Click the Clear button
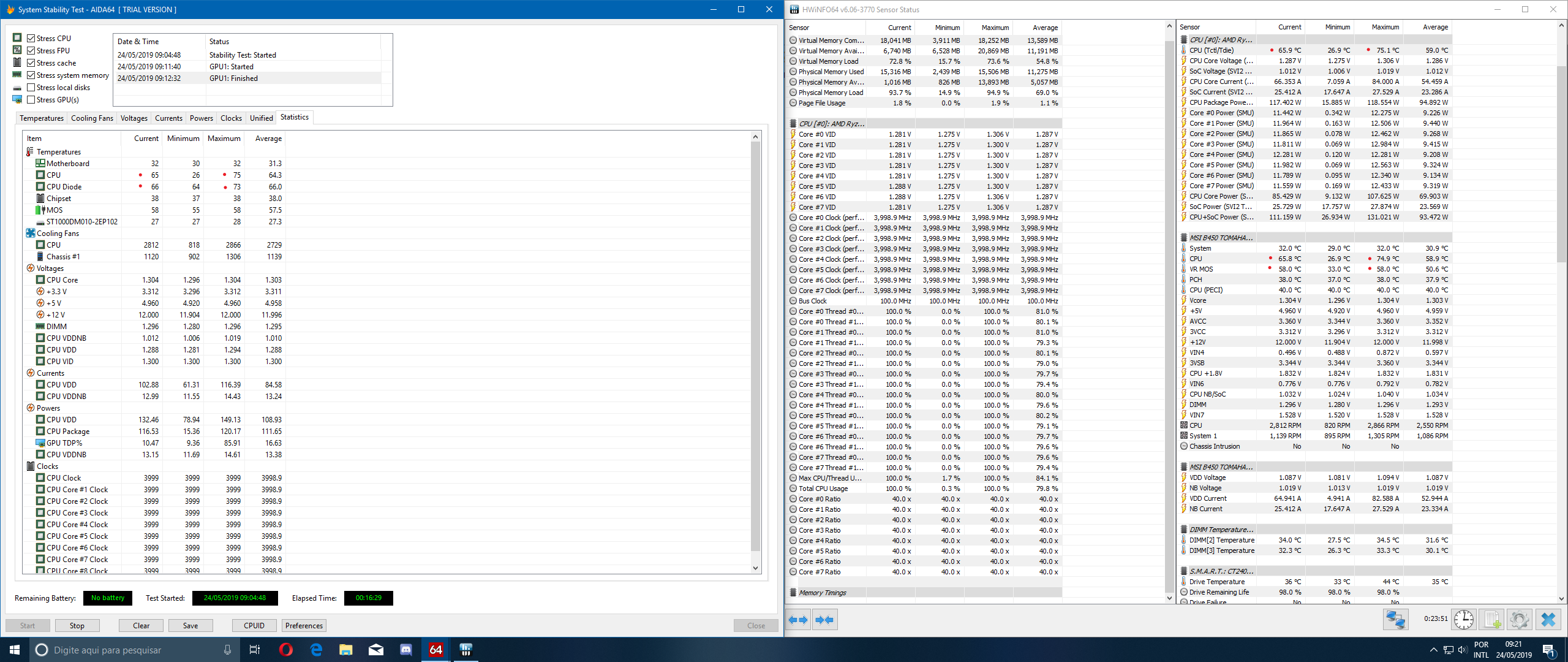 point(141,625)
